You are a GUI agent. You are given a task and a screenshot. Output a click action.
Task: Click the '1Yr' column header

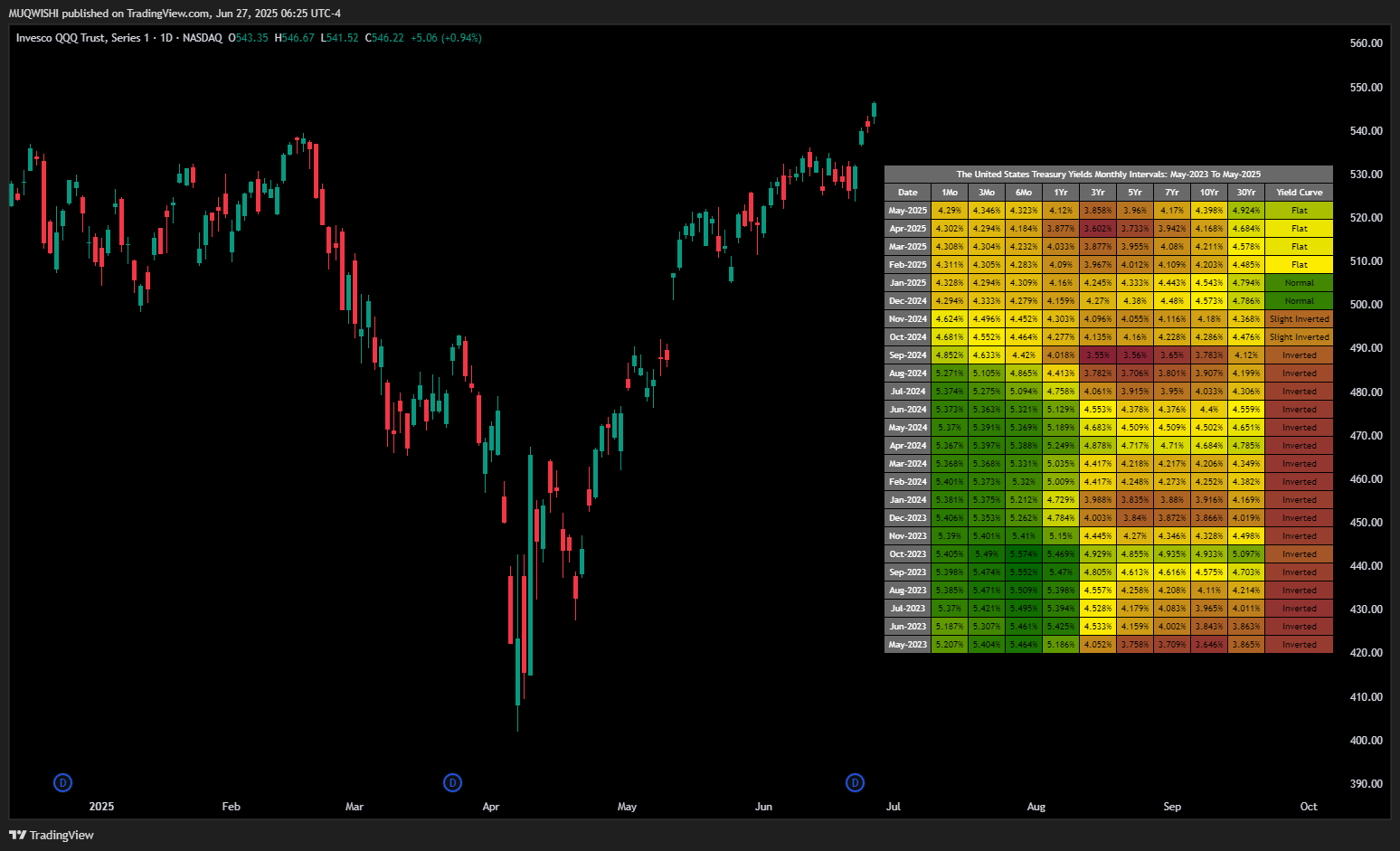coord(1061,193)
